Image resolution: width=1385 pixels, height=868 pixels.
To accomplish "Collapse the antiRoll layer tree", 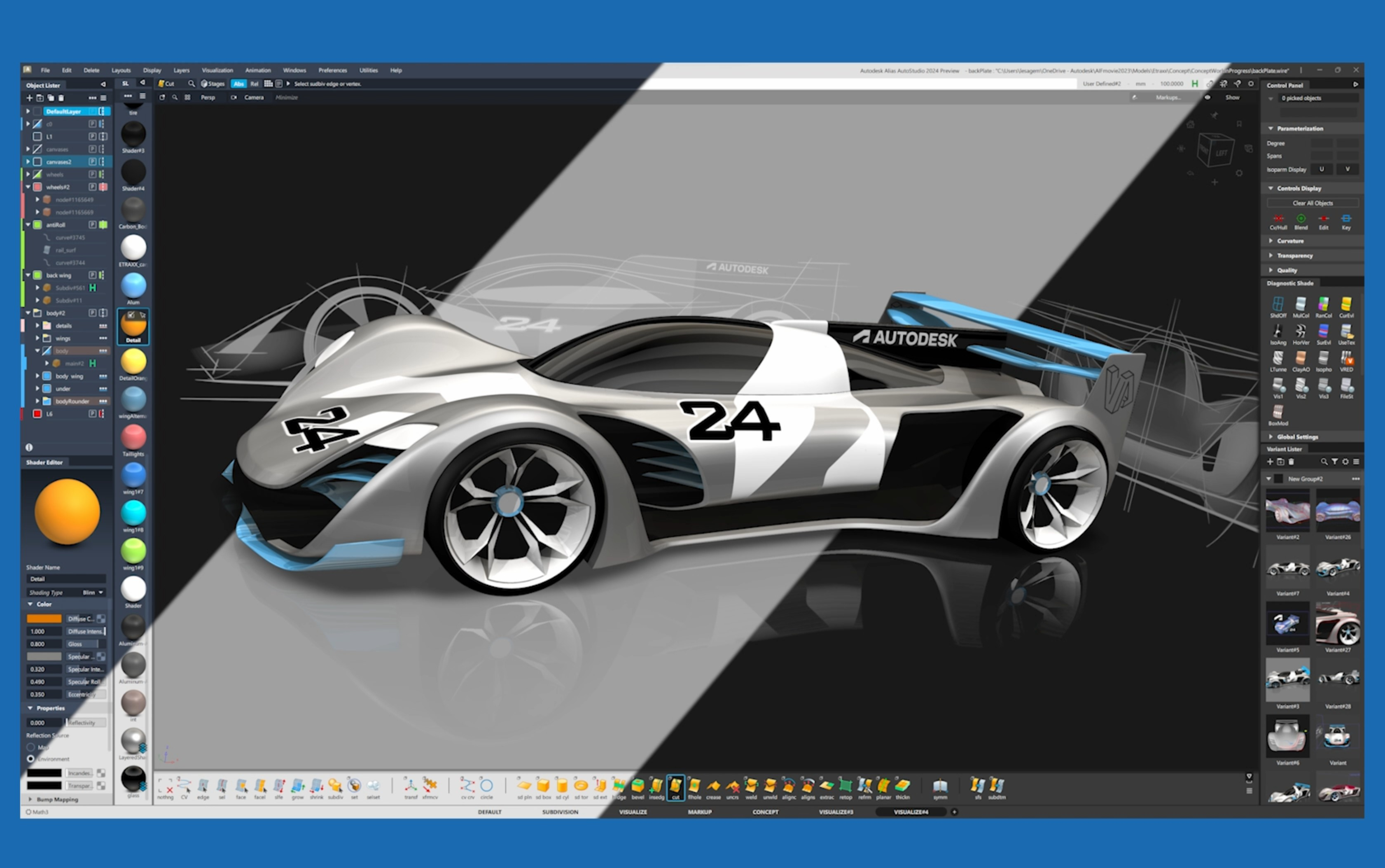I will (28, 225).
